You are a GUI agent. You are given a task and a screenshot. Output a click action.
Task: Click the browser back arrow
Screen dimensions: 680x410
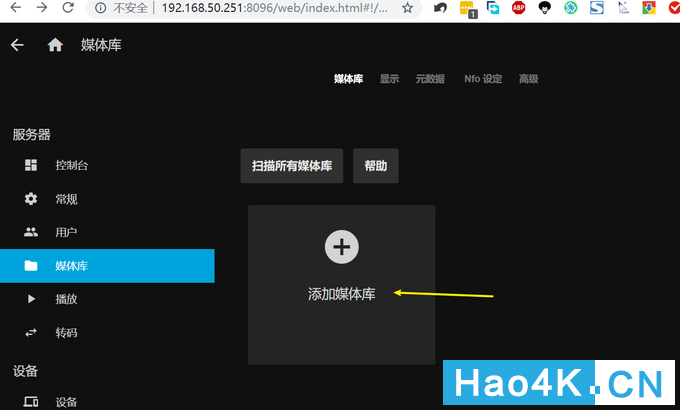click(x=16, y=7)
